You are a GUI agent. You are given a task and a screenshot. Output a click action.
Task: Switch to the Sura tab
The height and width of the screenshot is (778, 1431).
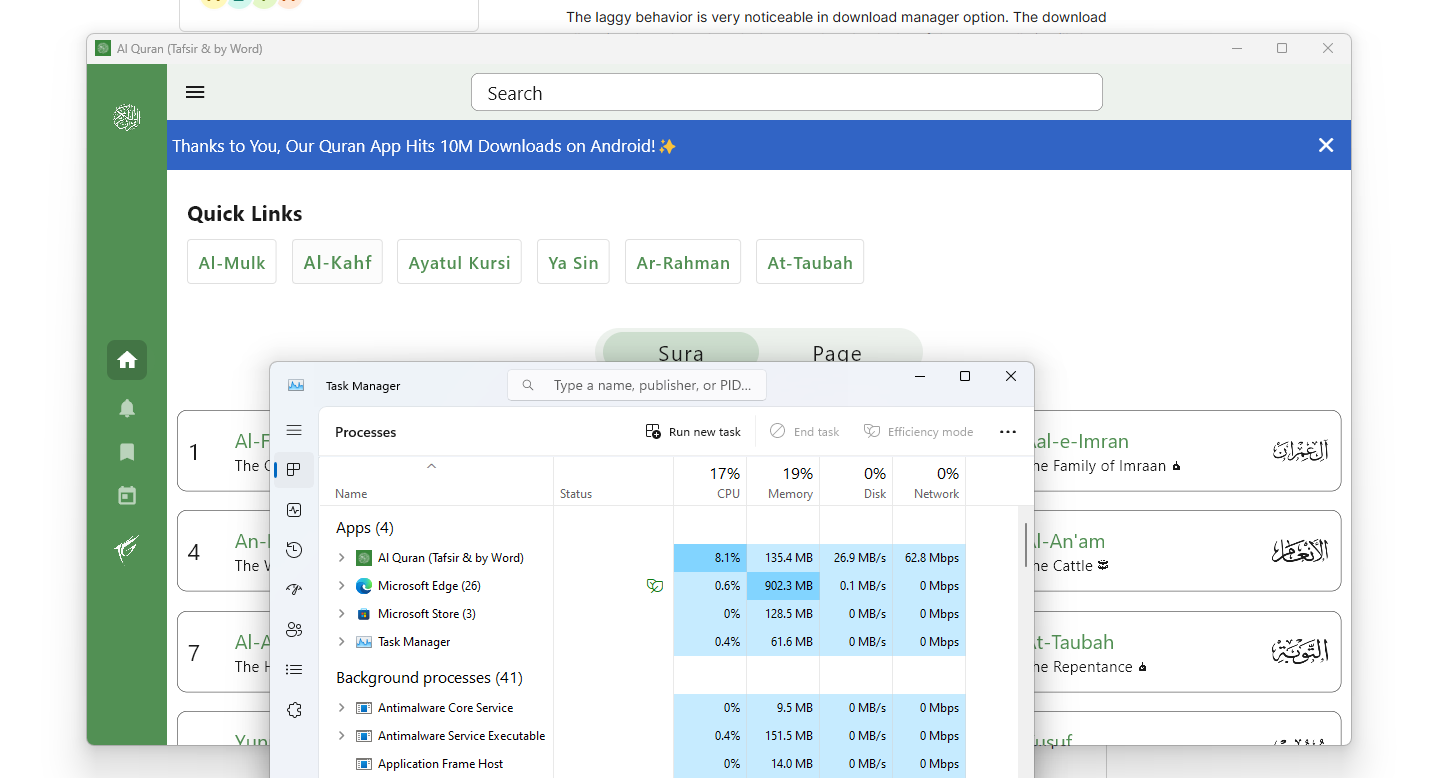pyautogui.click(x=681, y=352)
